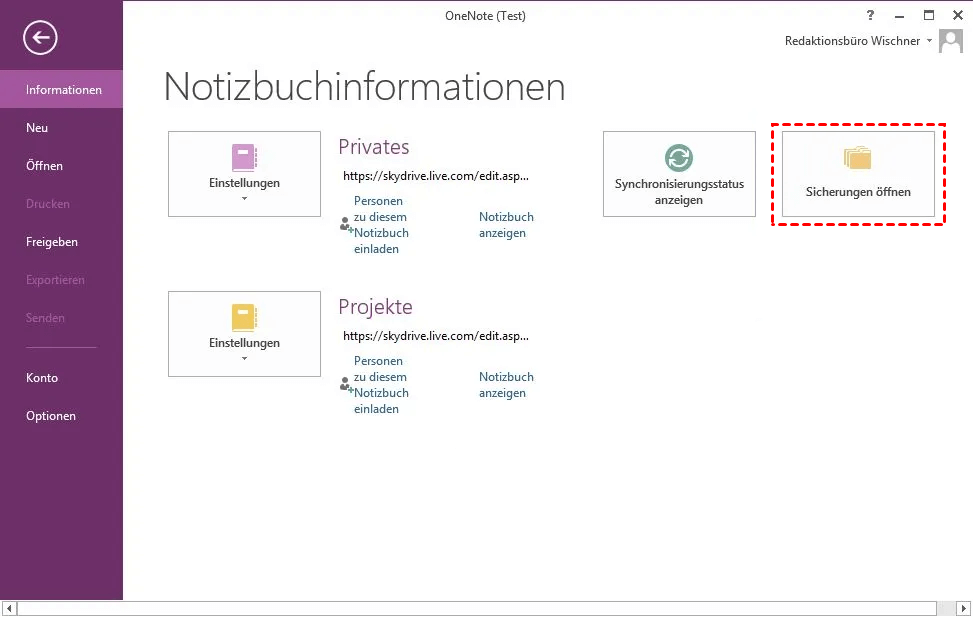Viewport: 973px width, 618px height.
Task: Click the left arrow of horizontal scrollbar
Action: click(x=9, y=609)
